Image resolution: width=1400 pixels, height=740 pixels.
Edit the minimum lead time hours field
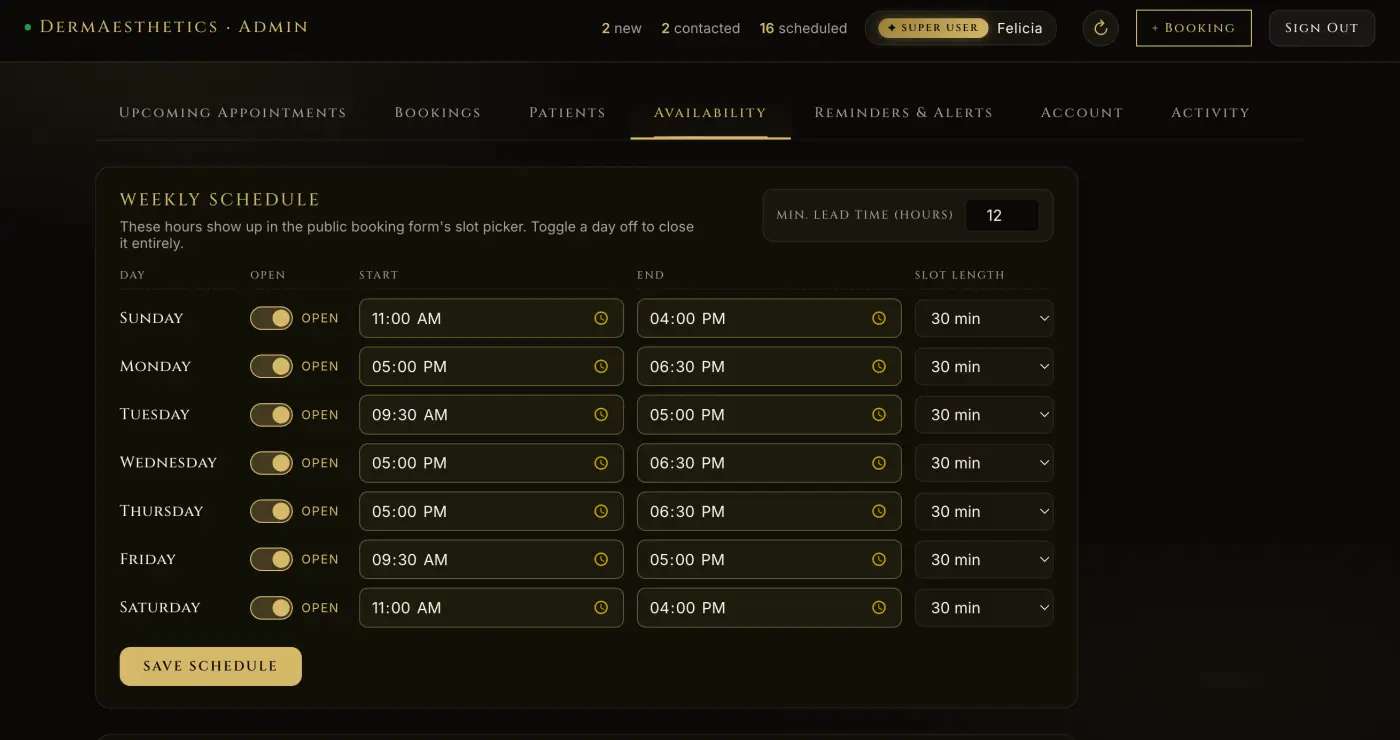[x=1002, y=215]
